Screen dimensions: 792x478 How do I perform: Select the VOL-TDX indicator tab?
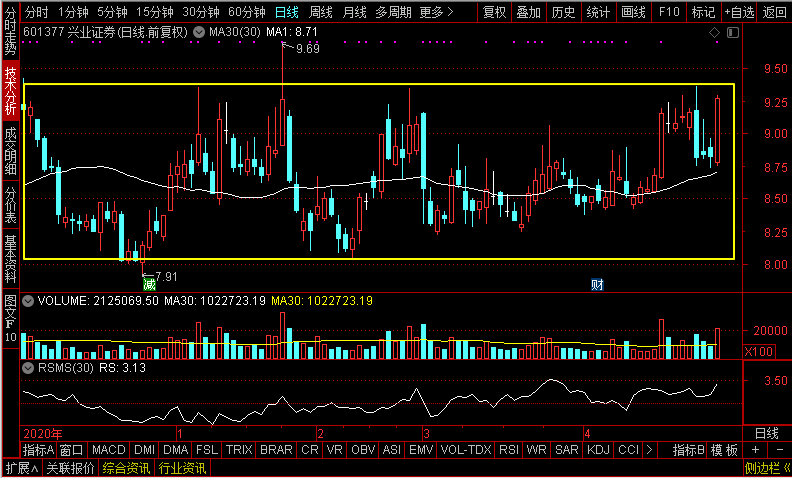pos(466,449)
